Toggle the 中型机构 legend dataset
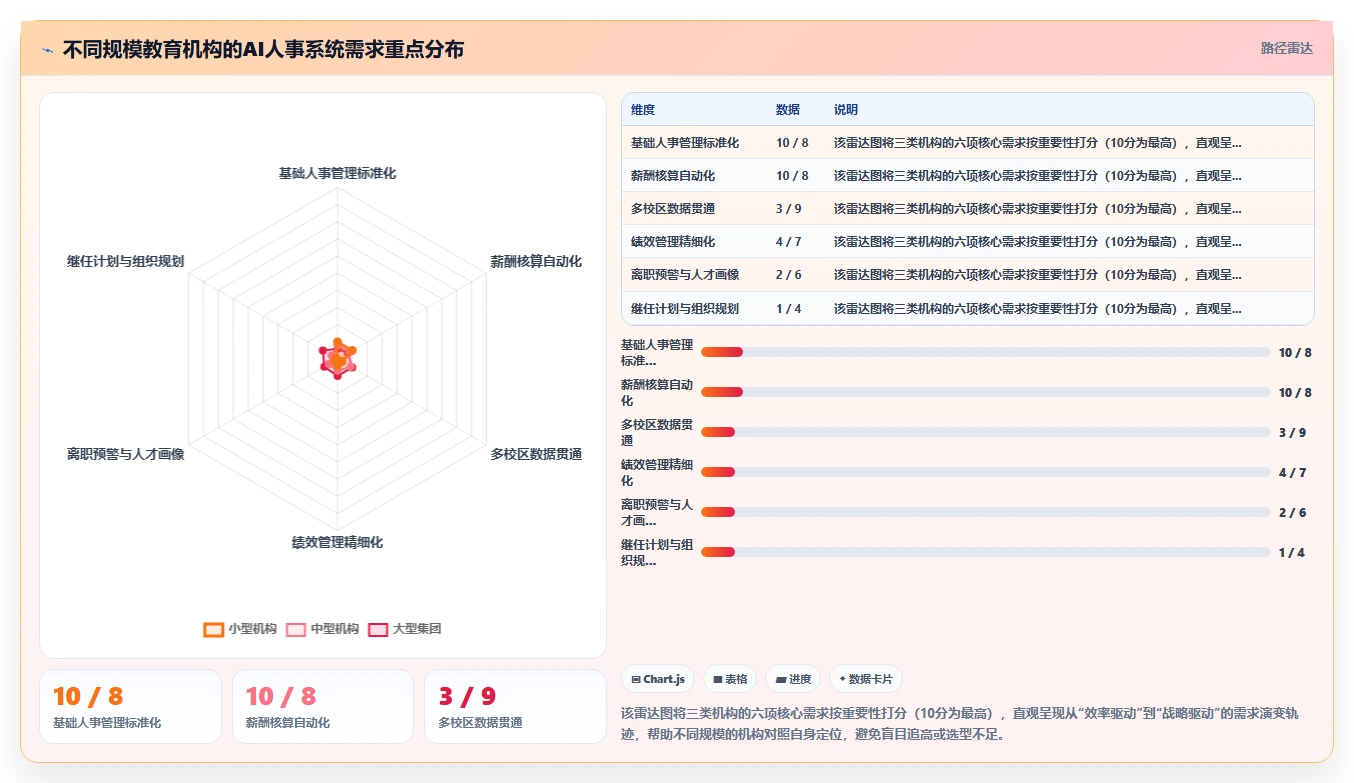The image size is (1354, 783). 323,629
